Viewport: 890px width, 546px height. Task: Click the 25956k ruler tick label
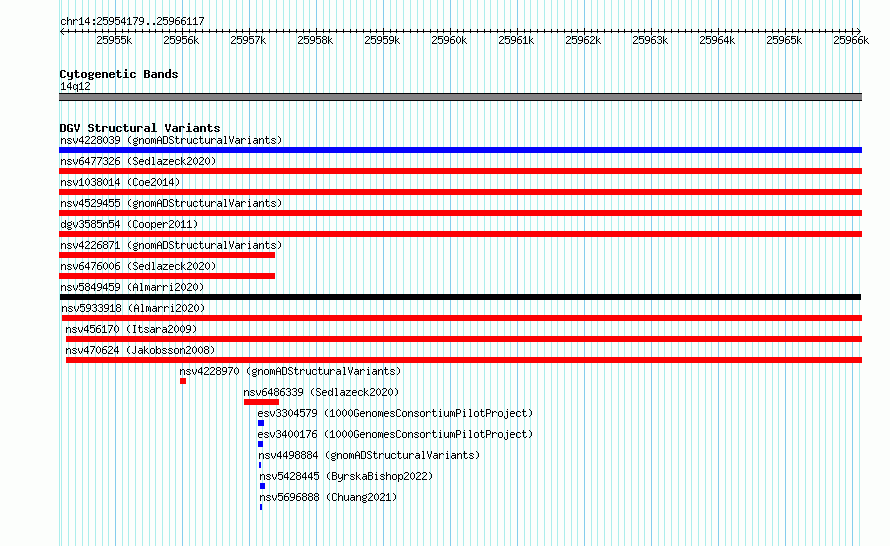[x=181, y=40]
